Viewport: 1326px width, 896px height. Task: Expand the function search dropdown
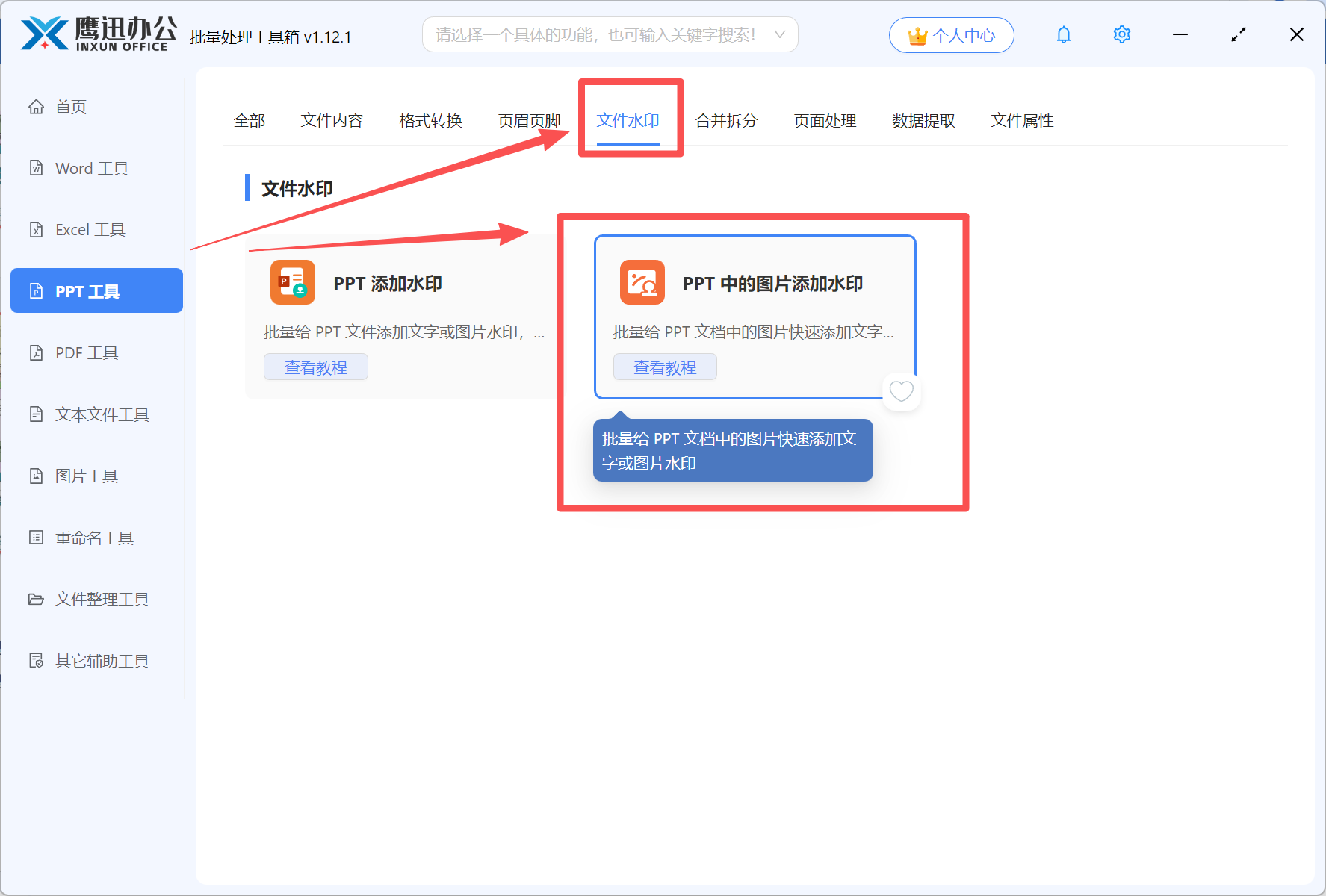779,34
